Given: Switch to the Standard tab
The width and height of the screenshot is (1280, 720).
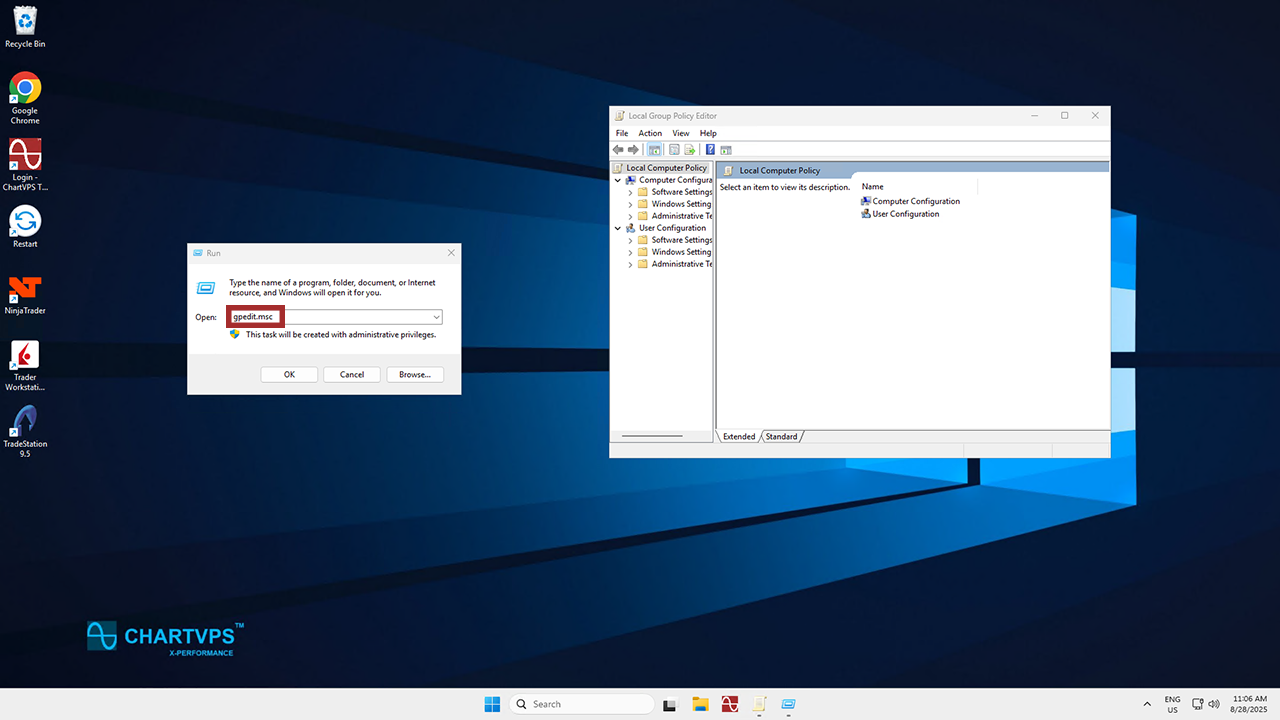Looking at the screenshot, I should click(x=782, y=437).
